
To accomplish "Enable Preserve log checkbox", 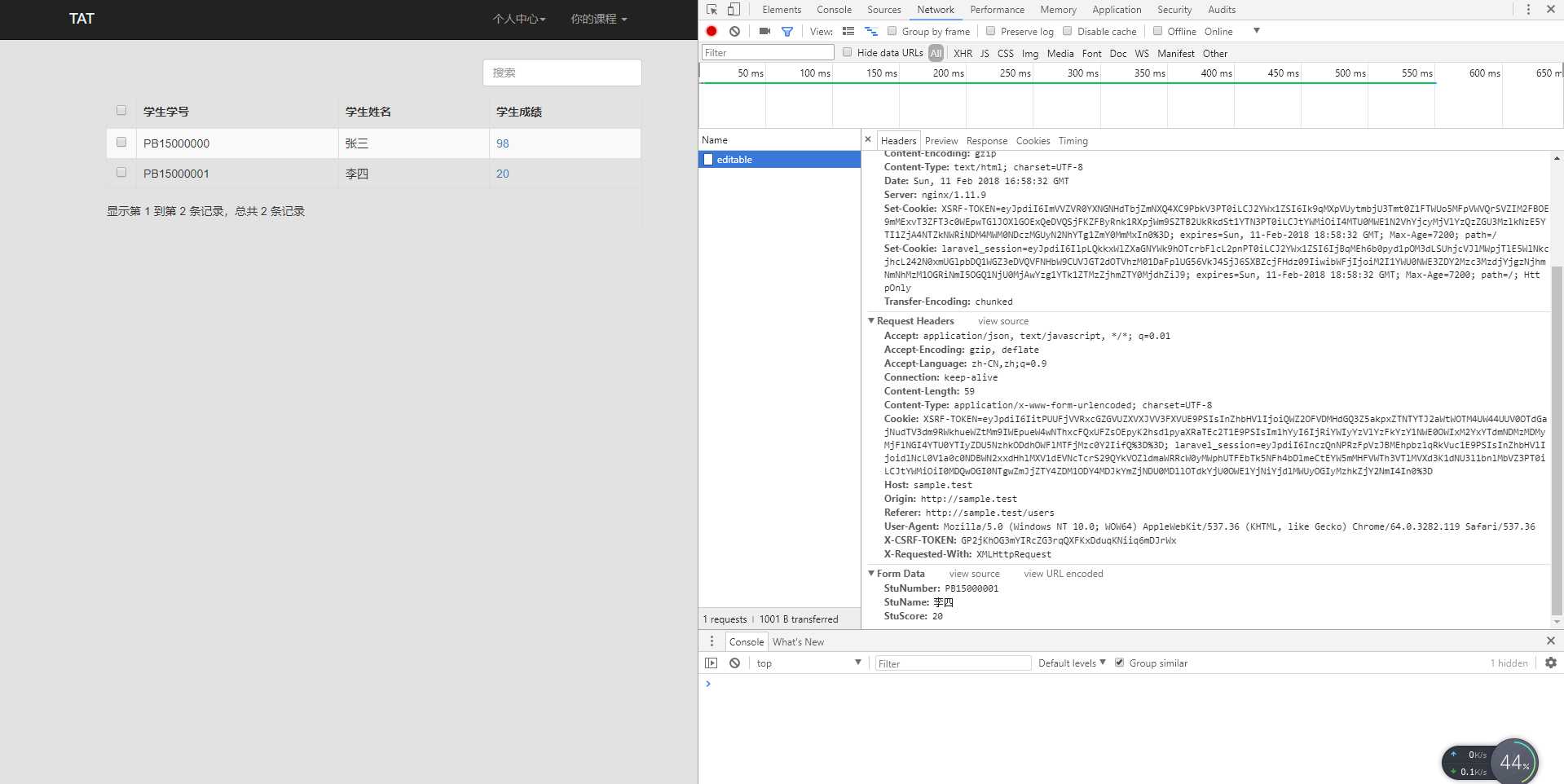I will [x=990, y=31].
